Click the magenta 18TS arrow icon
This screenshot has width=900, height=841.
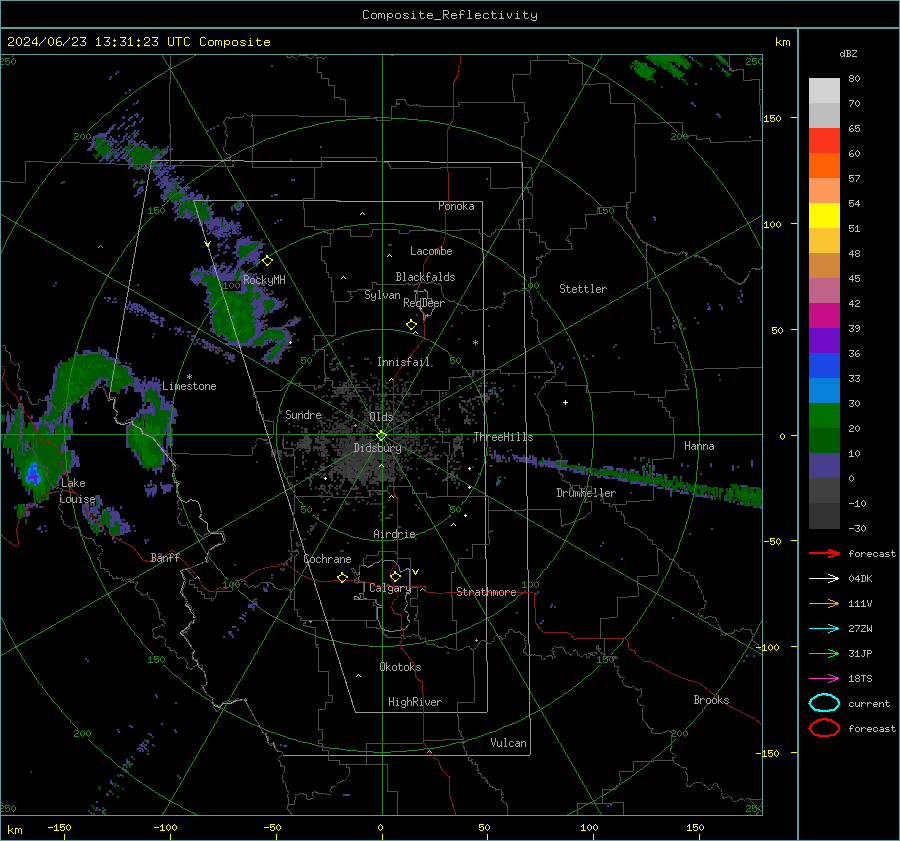(x=824, y=679)
